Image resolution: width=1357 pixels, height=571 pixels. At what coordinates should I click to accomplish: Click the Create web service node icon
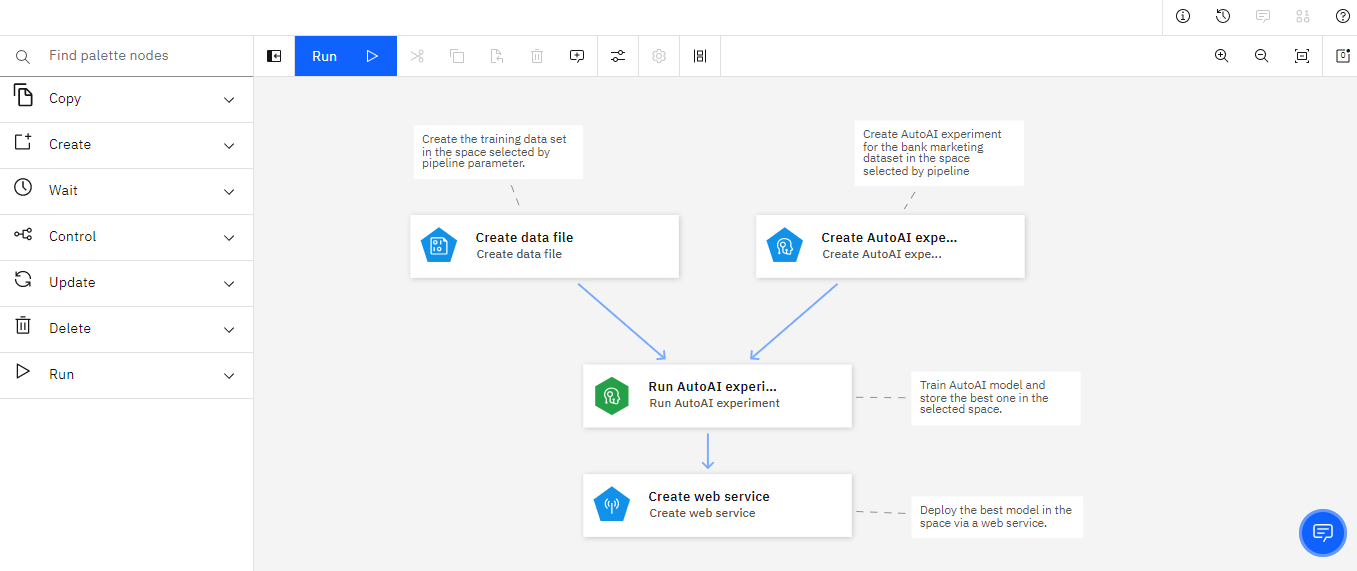[x=612, y=505]
